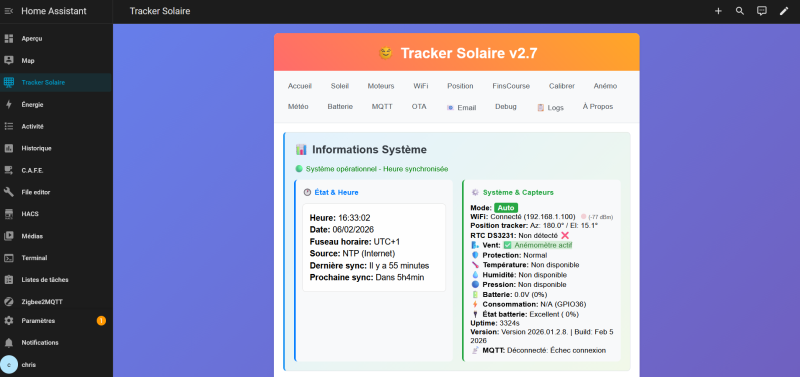Click the Terminal console icon
800x377 pixels.
click(9, 258)
